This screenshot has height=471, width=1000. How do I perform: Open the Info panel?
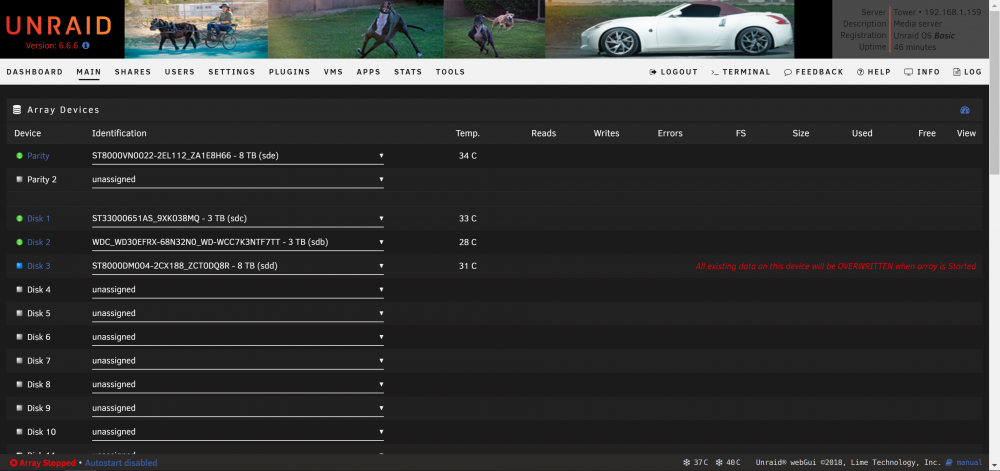[922, 72]
